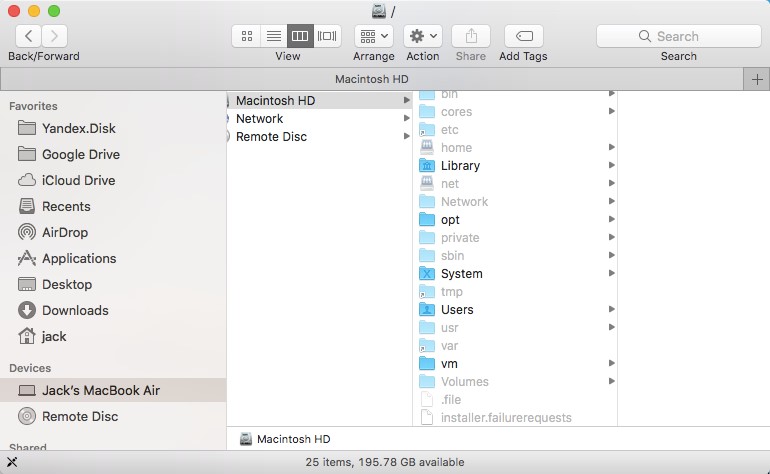Select Remote Disc under Devices

[x=80, y=416]
